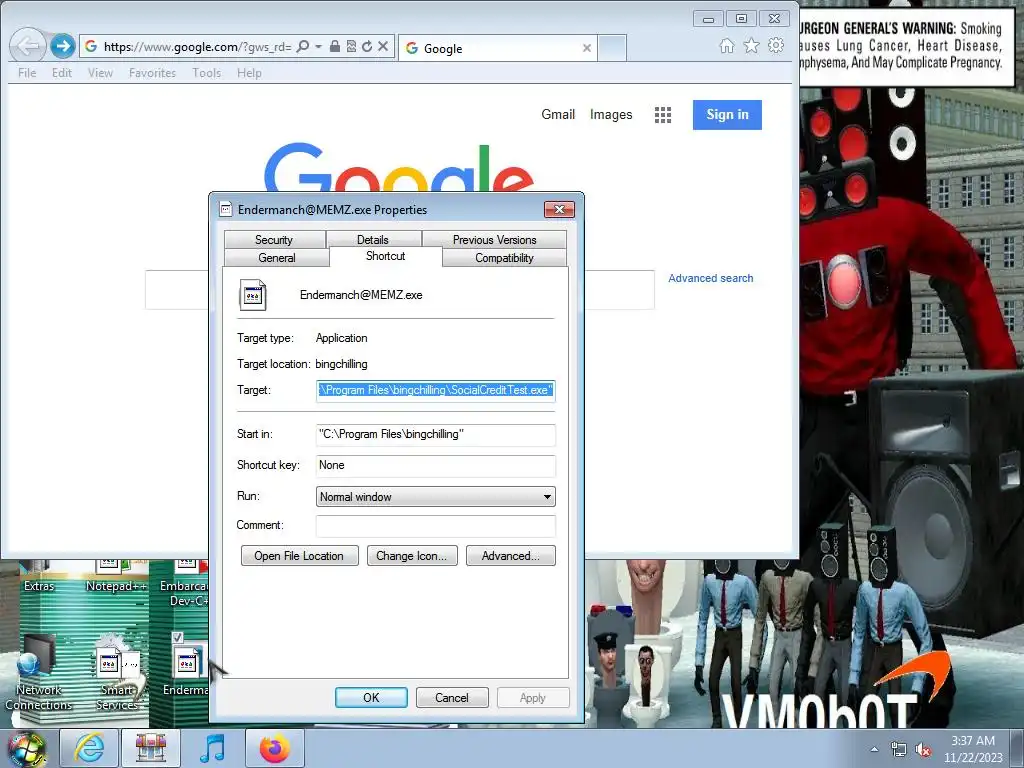This screenshot has width=1024, height=768.
Task: Click the Change Icon button
Action: [x=412, y=556]
